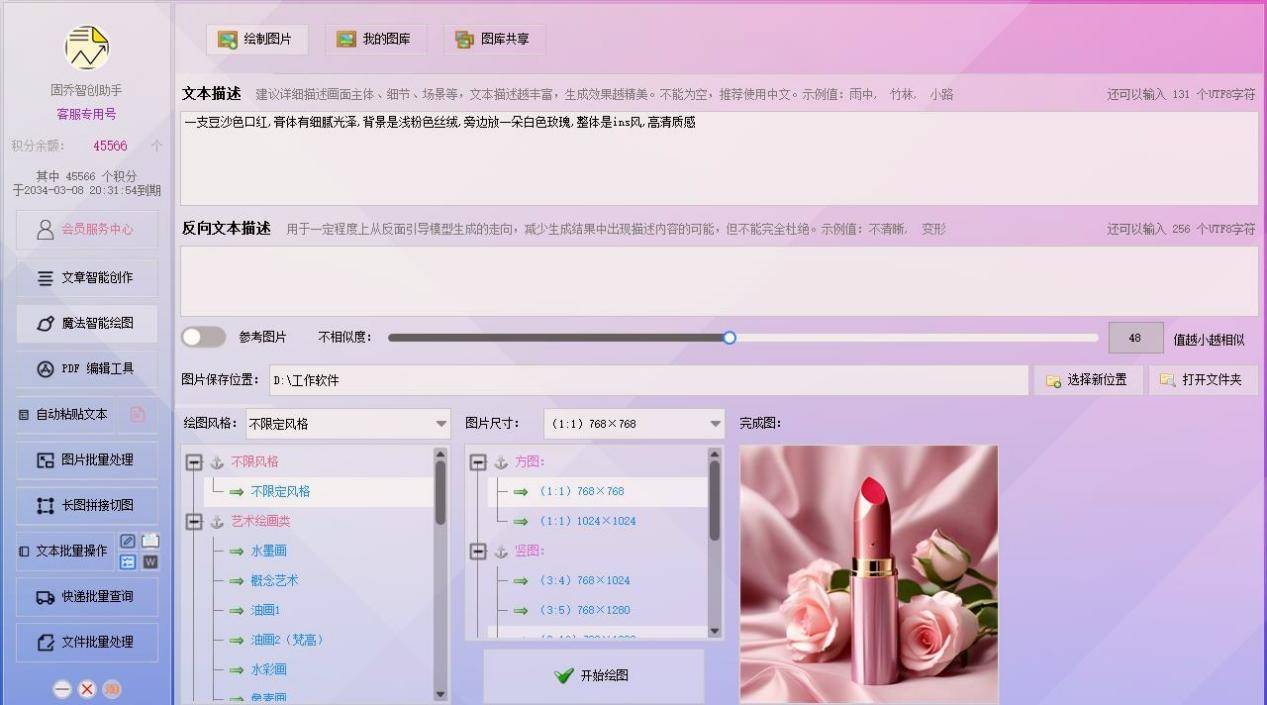Toggle the 参考图片 switch
Viewport: 1267px width, 705px height.
tap(203, 337)
